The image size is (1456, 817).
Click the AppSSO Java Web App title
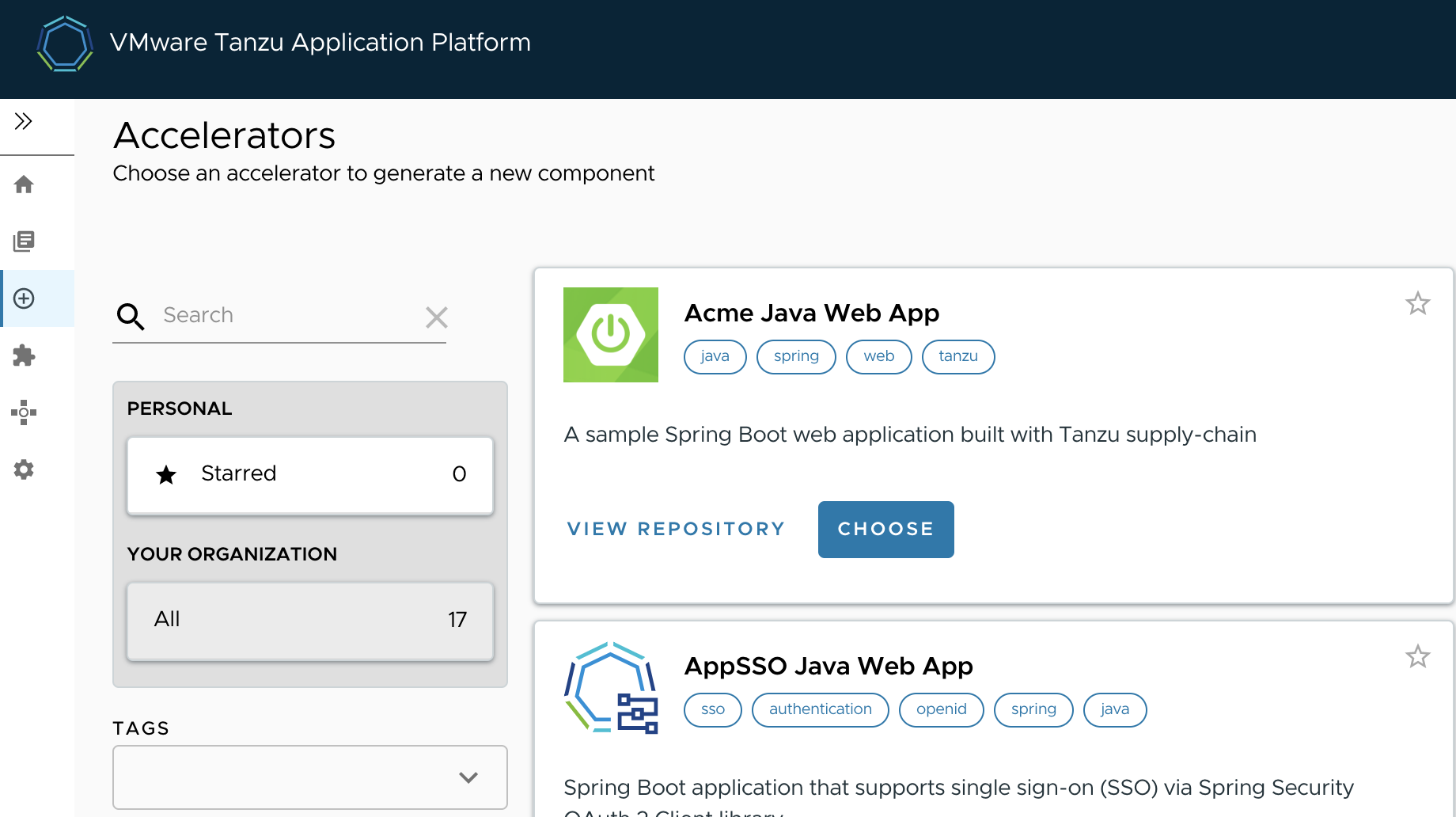[828, 667]
